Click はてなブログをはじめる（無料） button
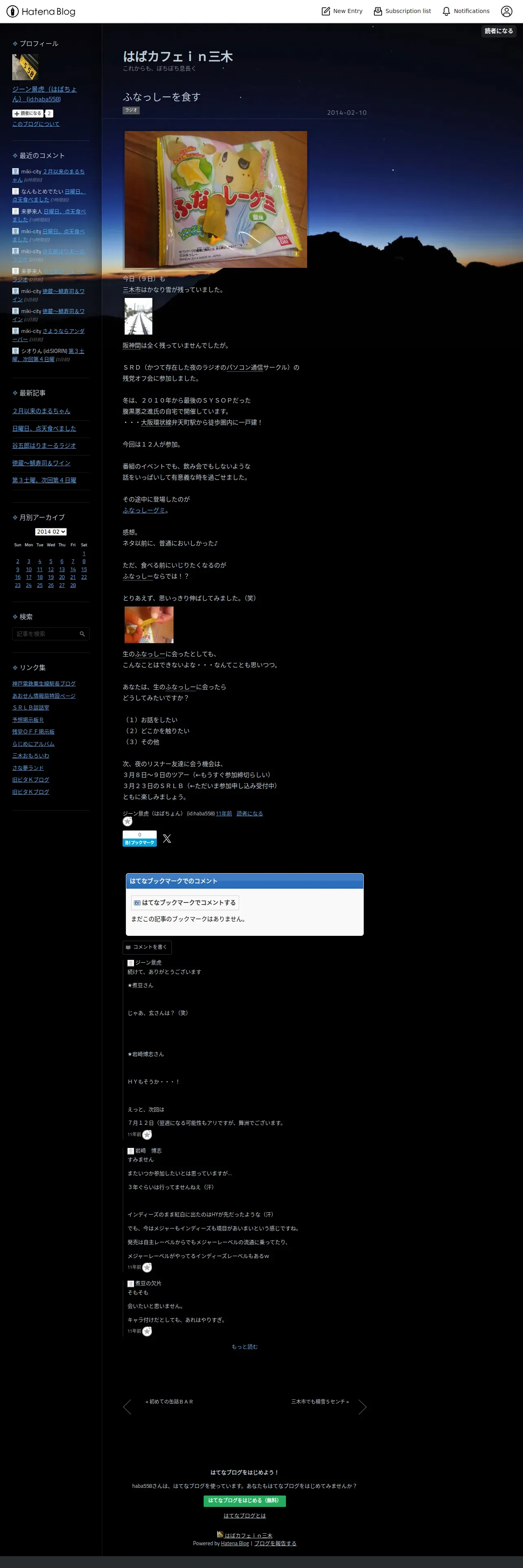Screen dimensions: 523x1568 (245, 1500)
